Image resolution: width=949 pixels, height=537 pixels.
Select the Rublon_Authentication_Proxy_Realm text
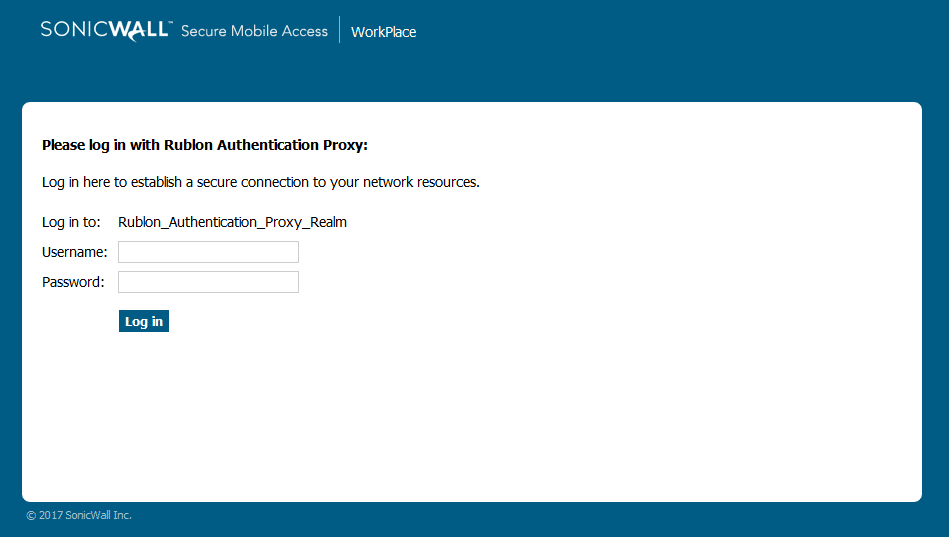pos(232,222)
